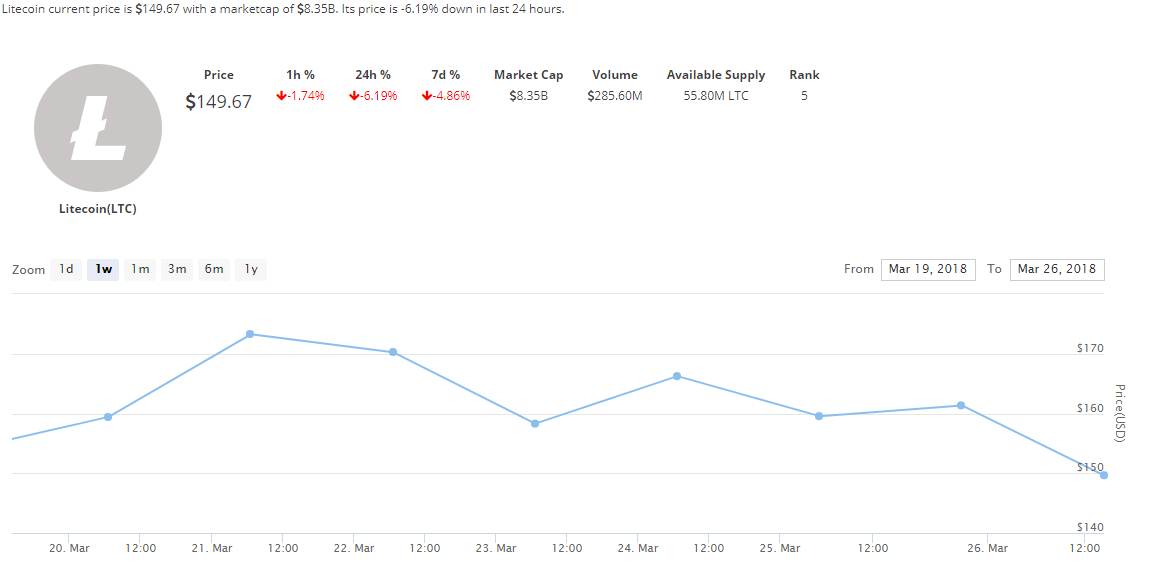Click the chart data point on 24 Mar
The width and height of the screenshot is (1154, 566).
(x=677, y=376)
